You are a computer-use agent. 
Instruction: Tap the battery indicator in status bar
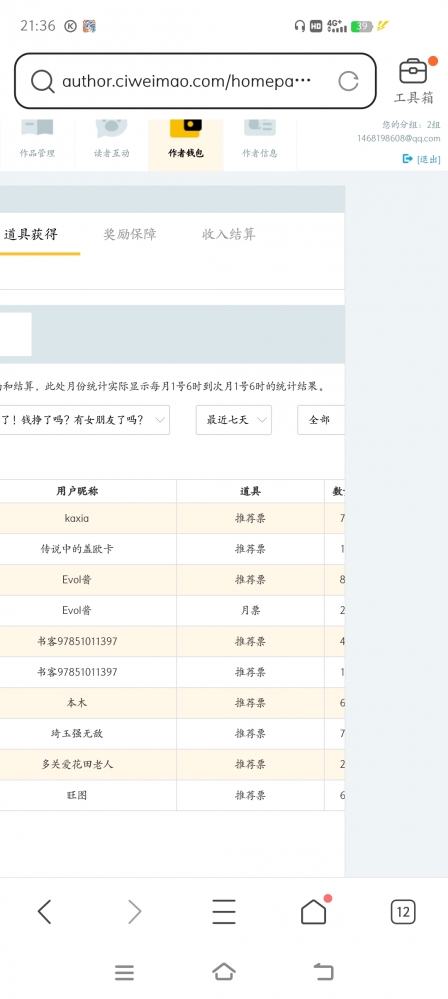click(362, 26)
